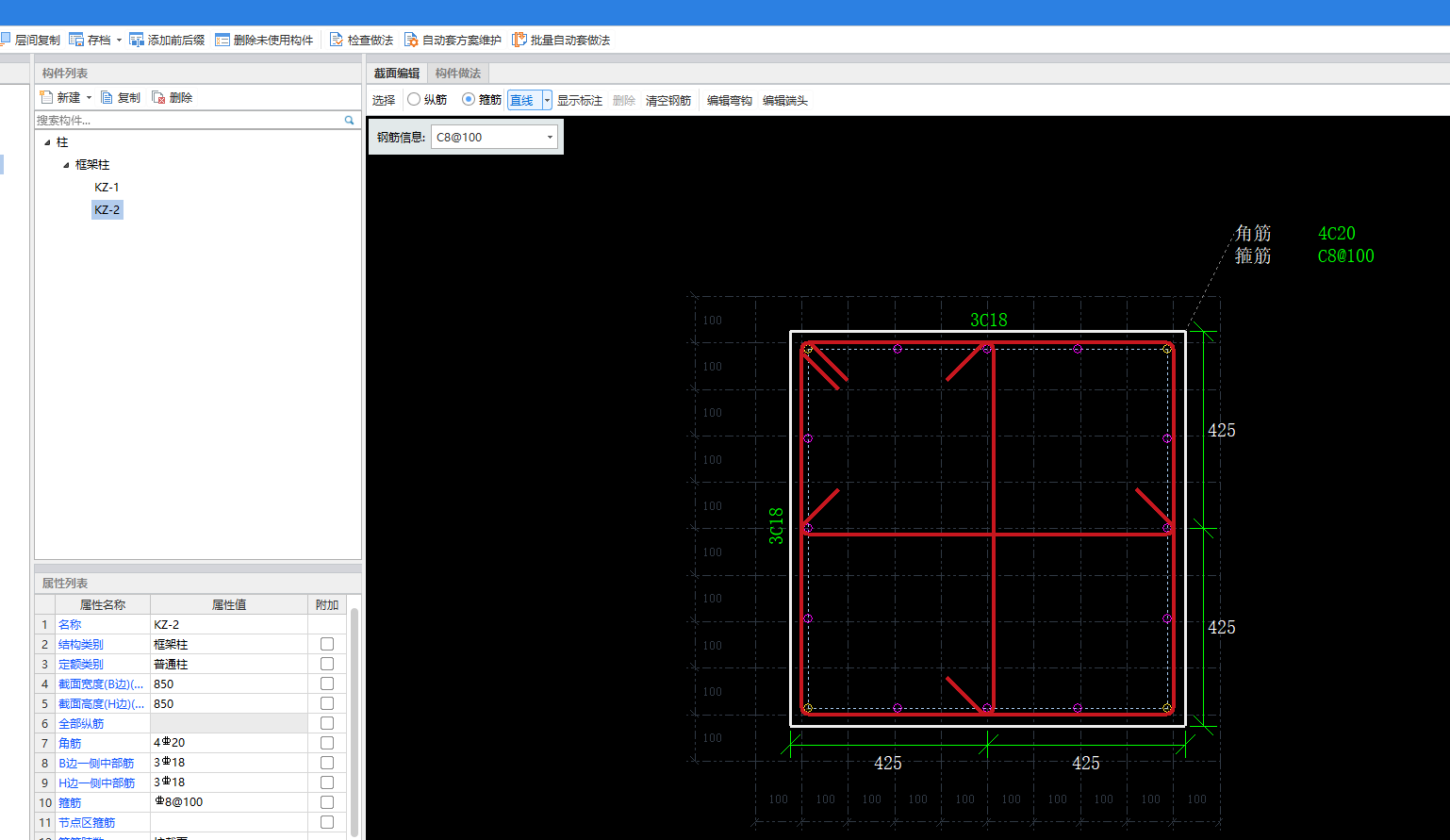
Task: Click the magnifier search icon
Action: click(349, 120)
